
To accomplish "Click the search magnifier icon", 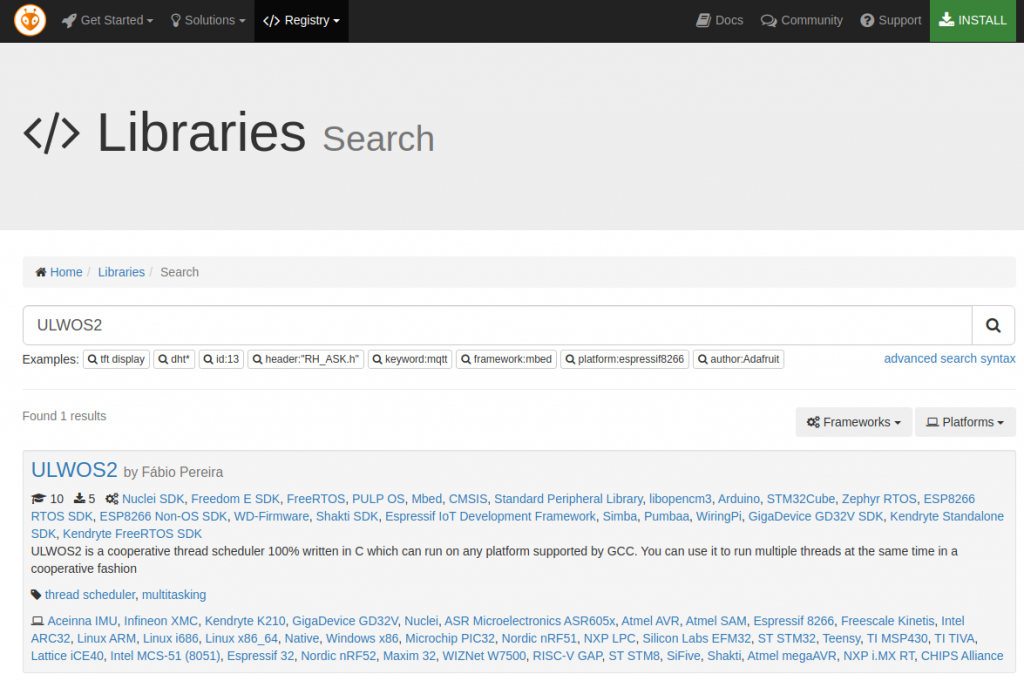I will [x=992, y=325].
